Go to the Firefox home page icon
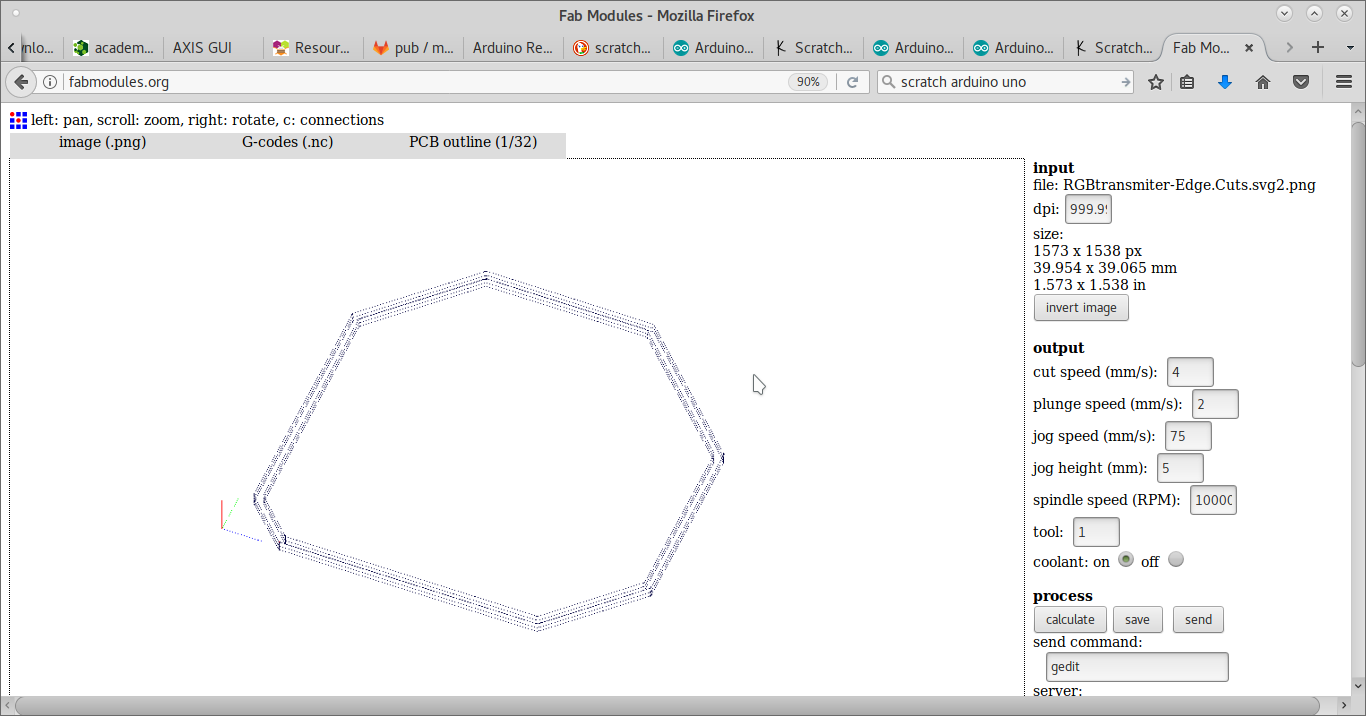The width and height of the screenshot is (1366, 716). (1263, 82)
